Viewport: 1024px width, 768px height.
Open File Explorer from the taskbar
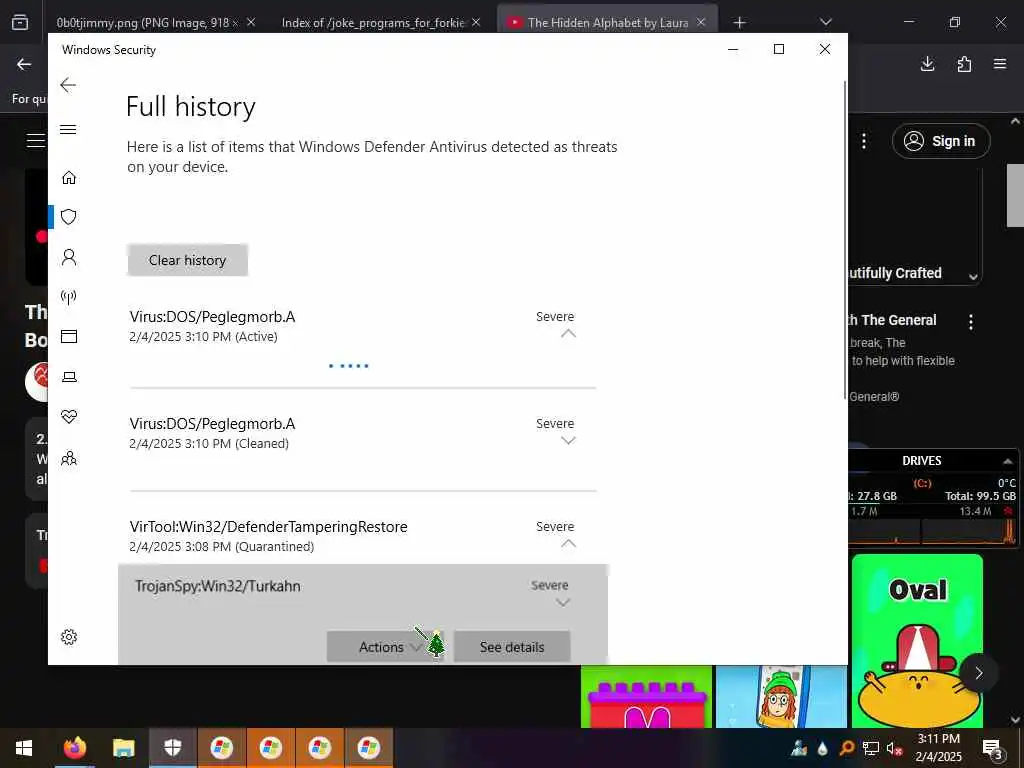click(123, 748)
